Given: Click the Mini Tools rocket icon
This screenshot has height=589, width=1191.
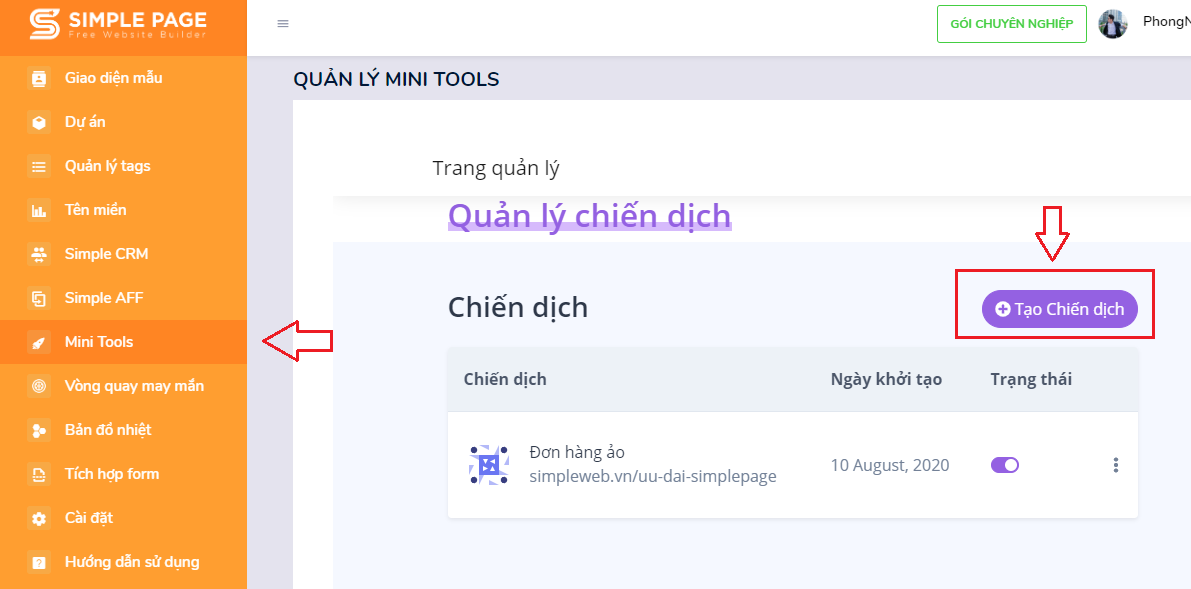Looking at the screenshot, I should coord(39,343).
